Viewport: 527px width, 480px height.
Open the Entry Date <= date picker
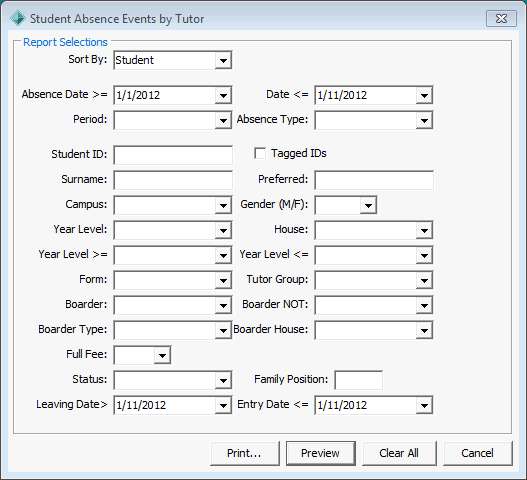point(424,405)
